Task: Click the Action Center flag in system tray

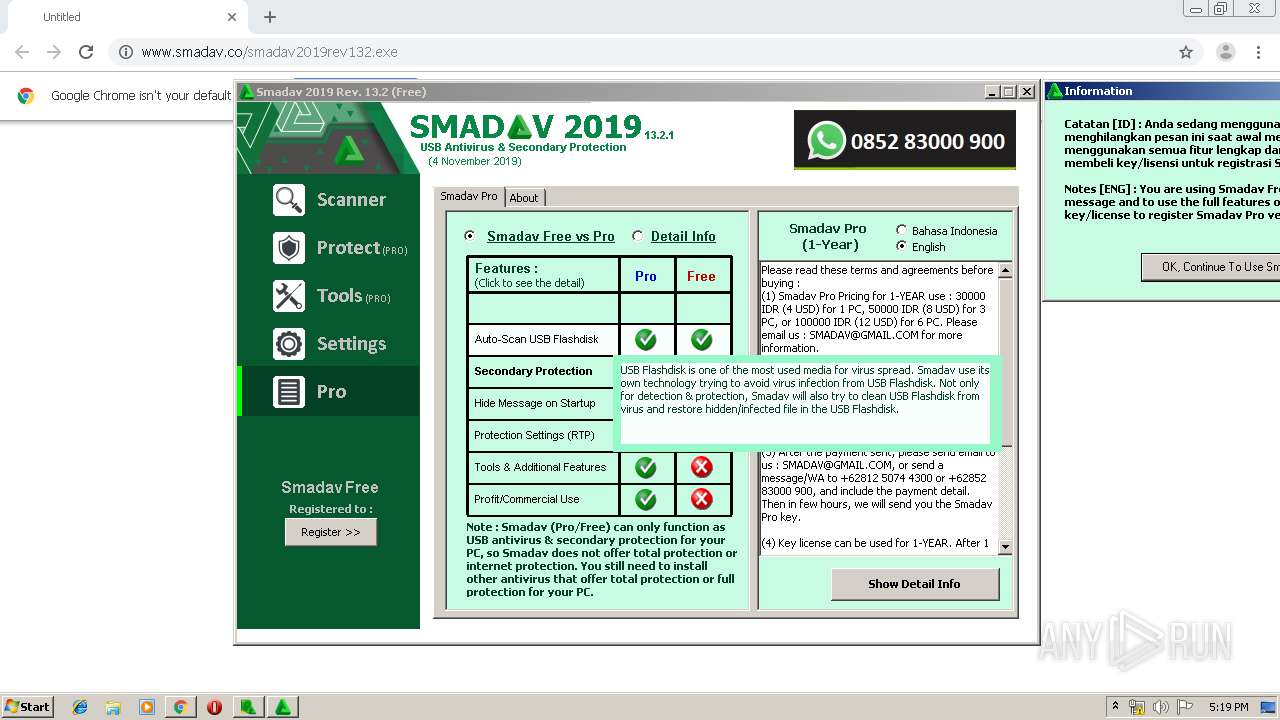Action: pos(1185,707)
